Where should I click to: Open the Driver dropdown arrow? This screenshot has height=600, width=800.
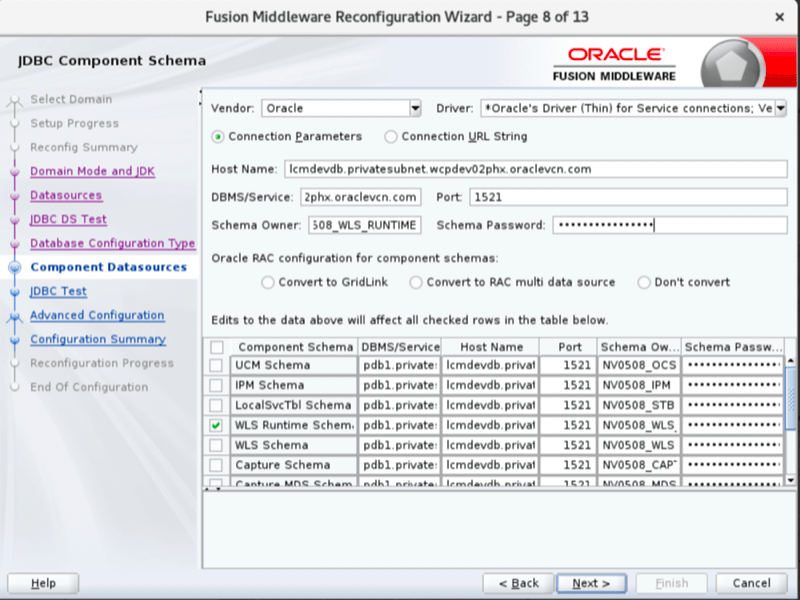click(781, 108)
